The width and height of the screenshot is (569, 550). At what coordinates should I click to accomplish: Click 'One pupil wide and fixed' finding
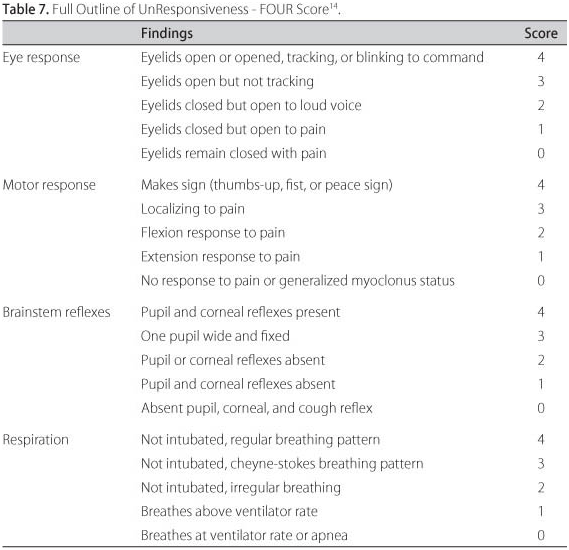[215, 336]
